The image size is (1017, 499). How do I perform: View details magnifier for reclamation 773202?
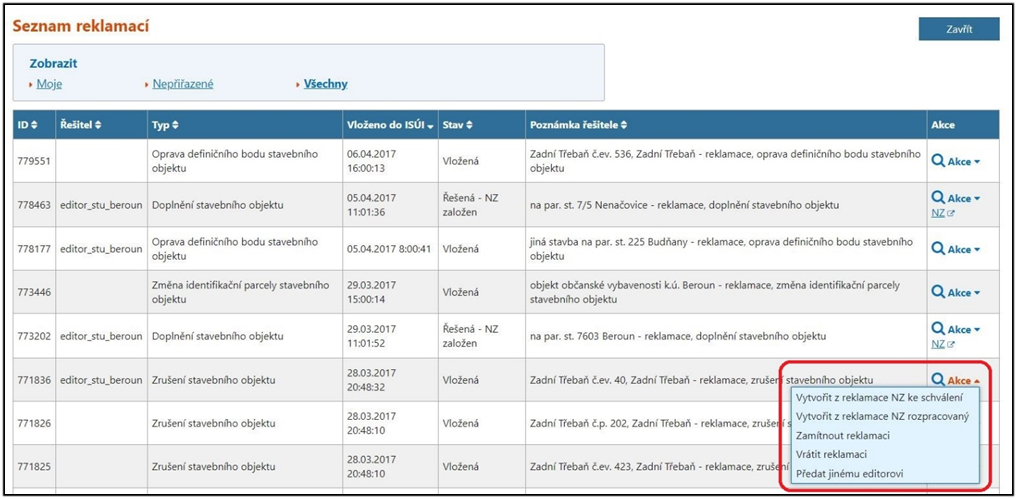click(938, 329)
